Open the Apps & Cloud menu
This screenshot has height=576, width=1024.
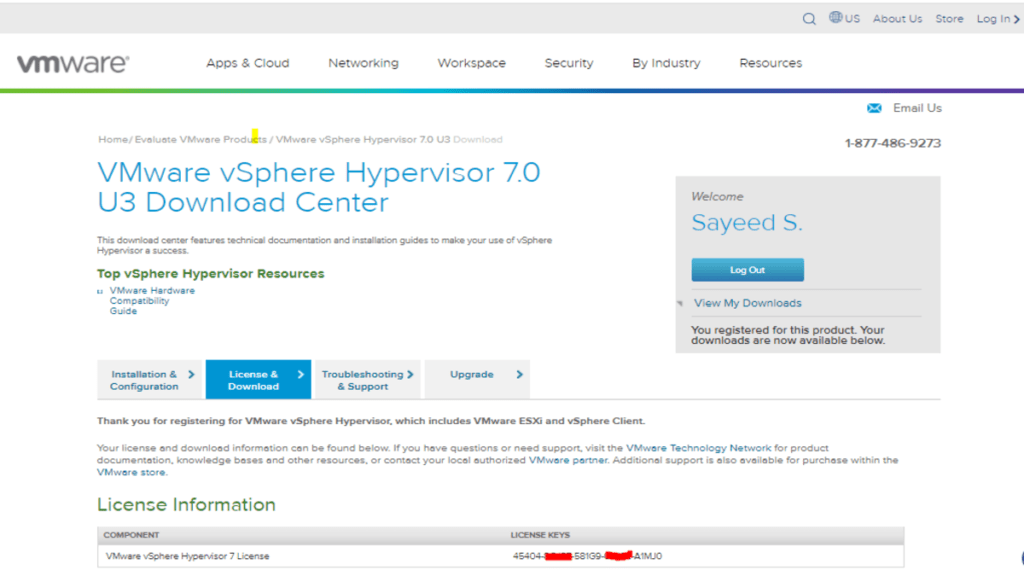point(247,62)
